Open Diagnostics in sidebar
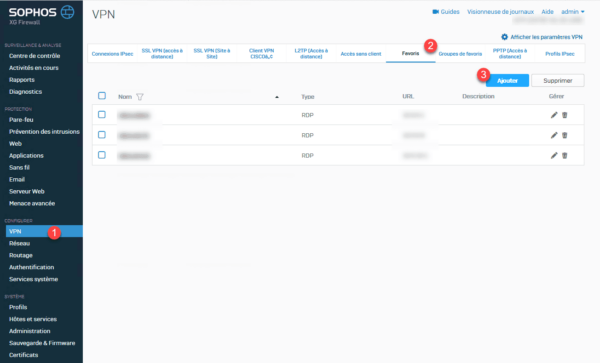Image resolution: width=600 pixels, height=363 pixels. click(x=25, y=92)
